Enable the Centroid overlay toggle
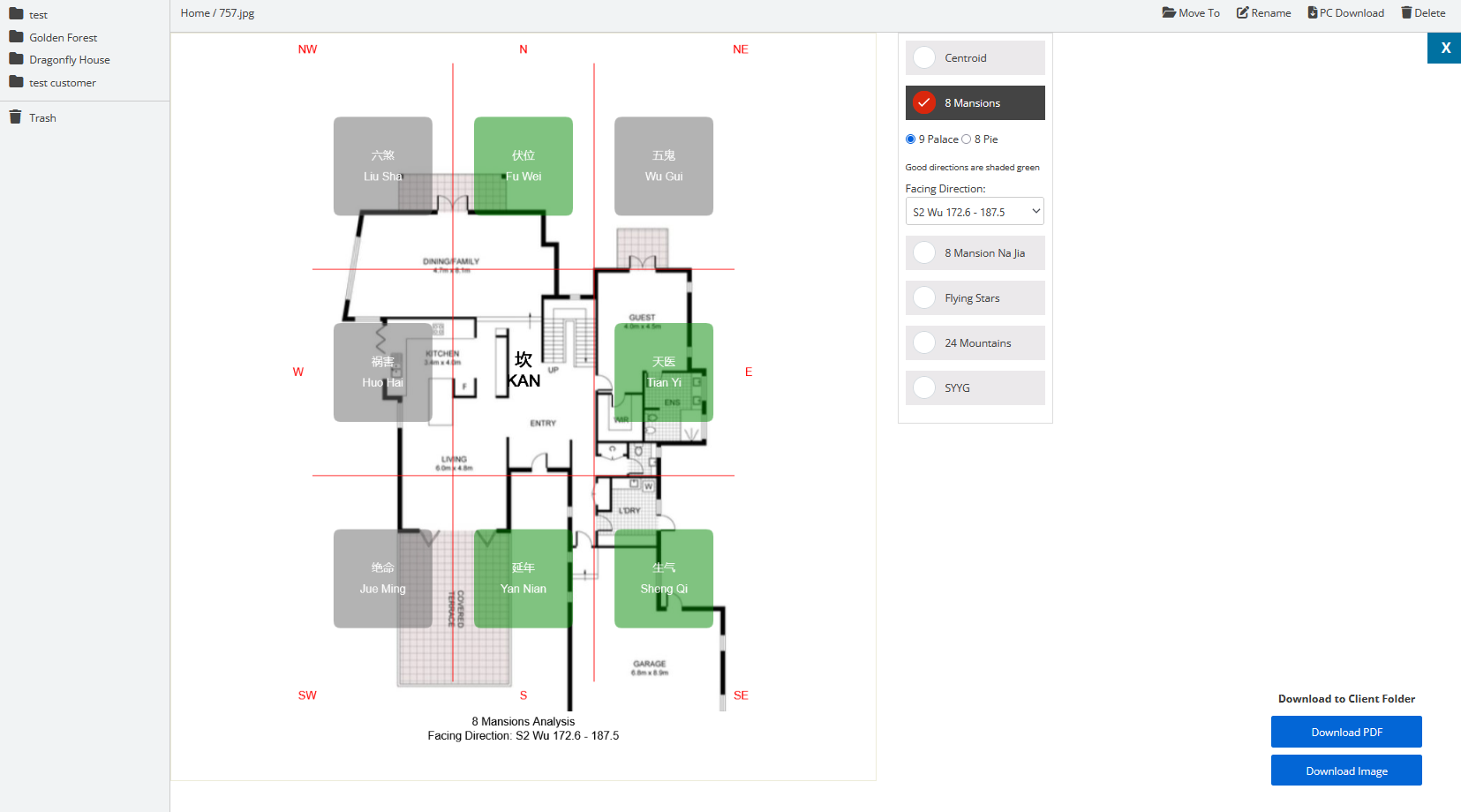The width and height of the screenshot is (1461, 812). [924, 58]
